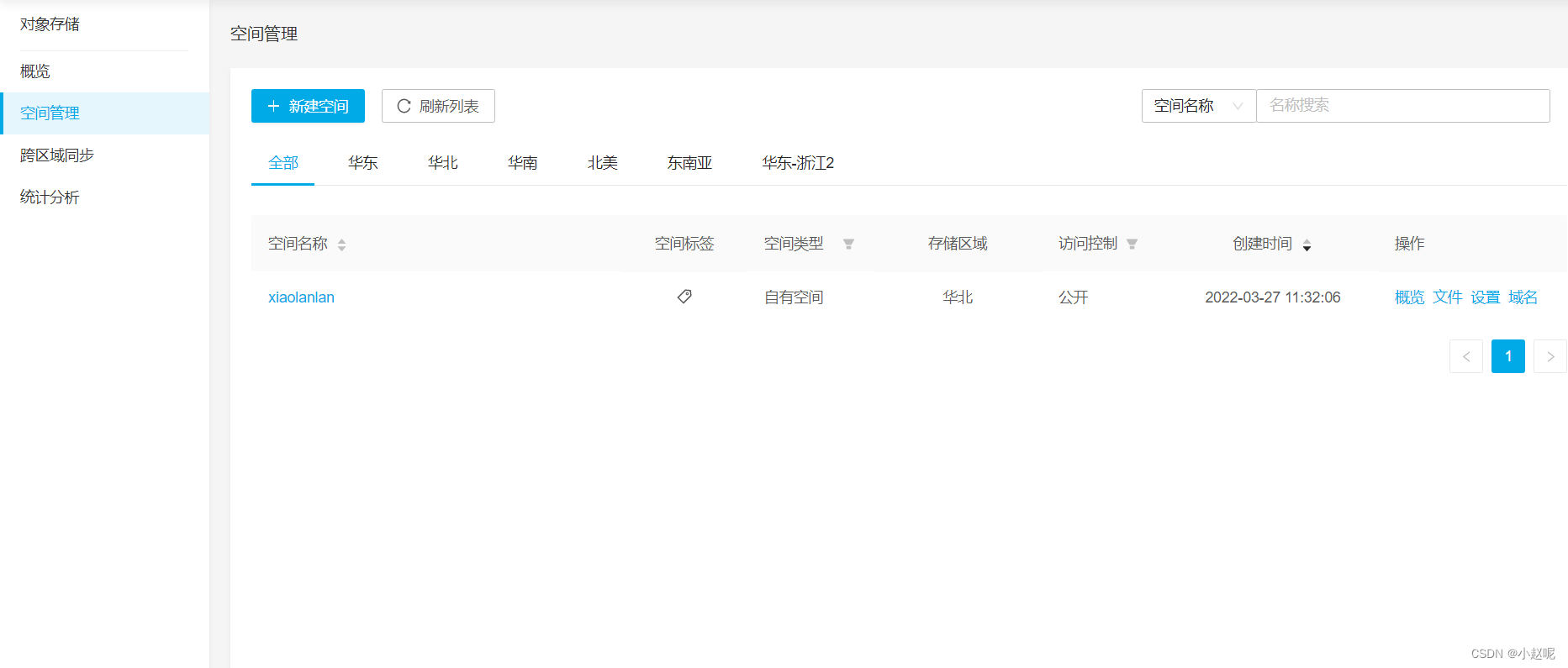Click the 对象存储 sidebar title

click(50, 24)
